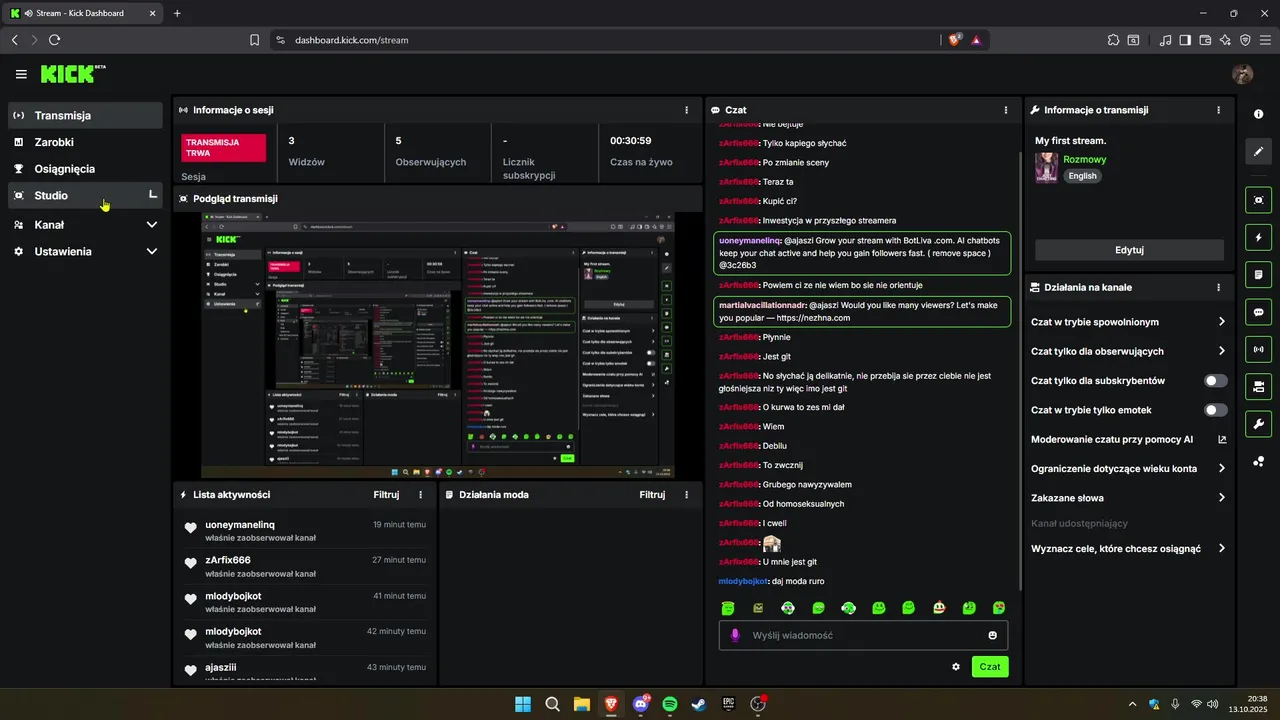Select Transmisja in left menu

(x=85, y=115)
